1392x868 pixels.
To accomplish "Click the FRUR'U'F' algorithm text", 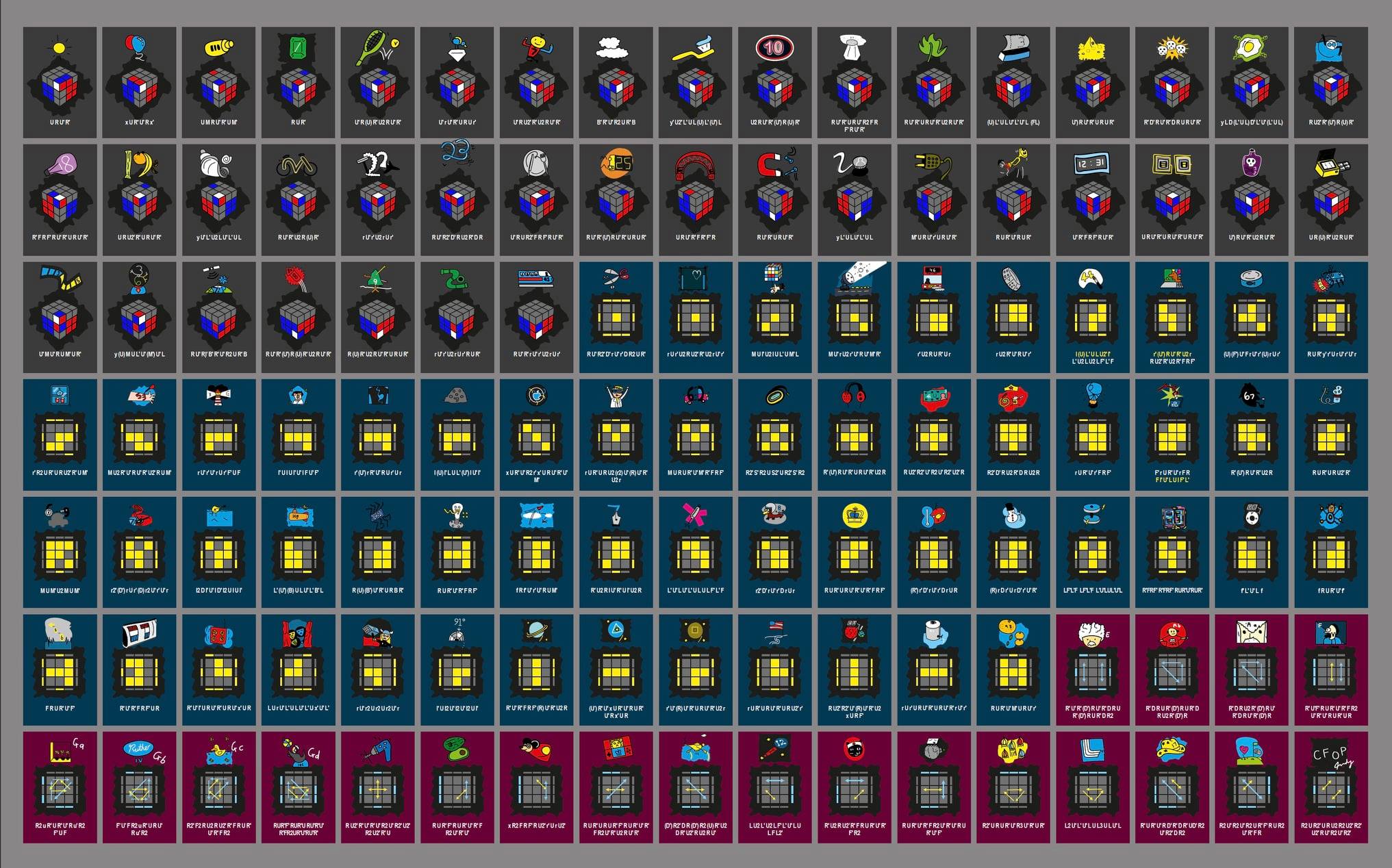I will 60,709.
